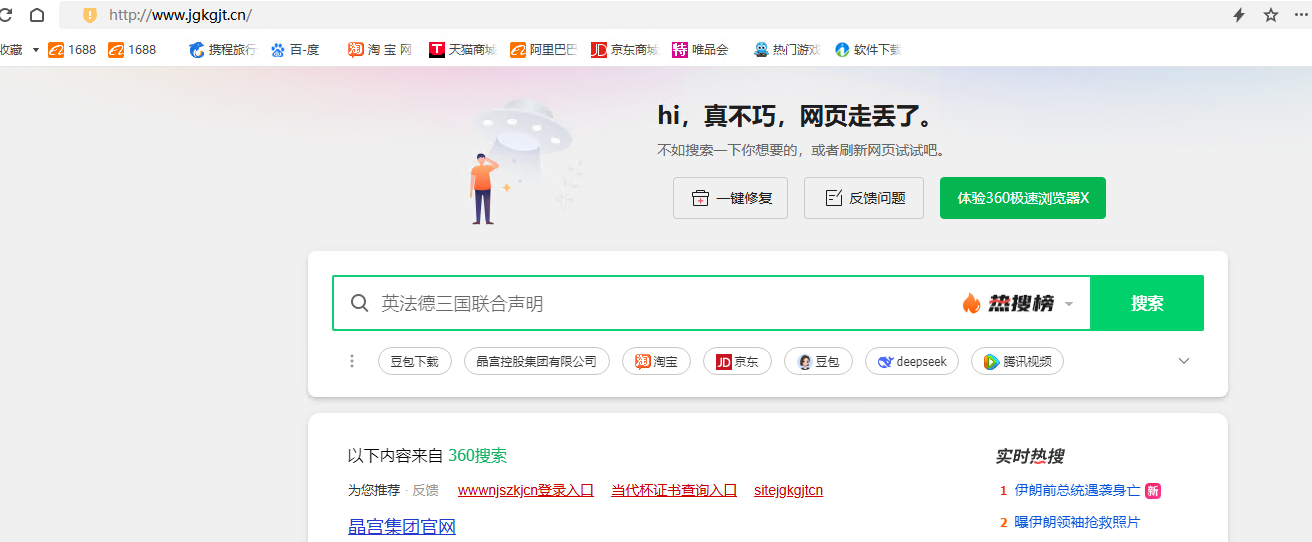Select the deepseek quick link chip
The image size is (1312, 542).
click(x=912, y=361)
